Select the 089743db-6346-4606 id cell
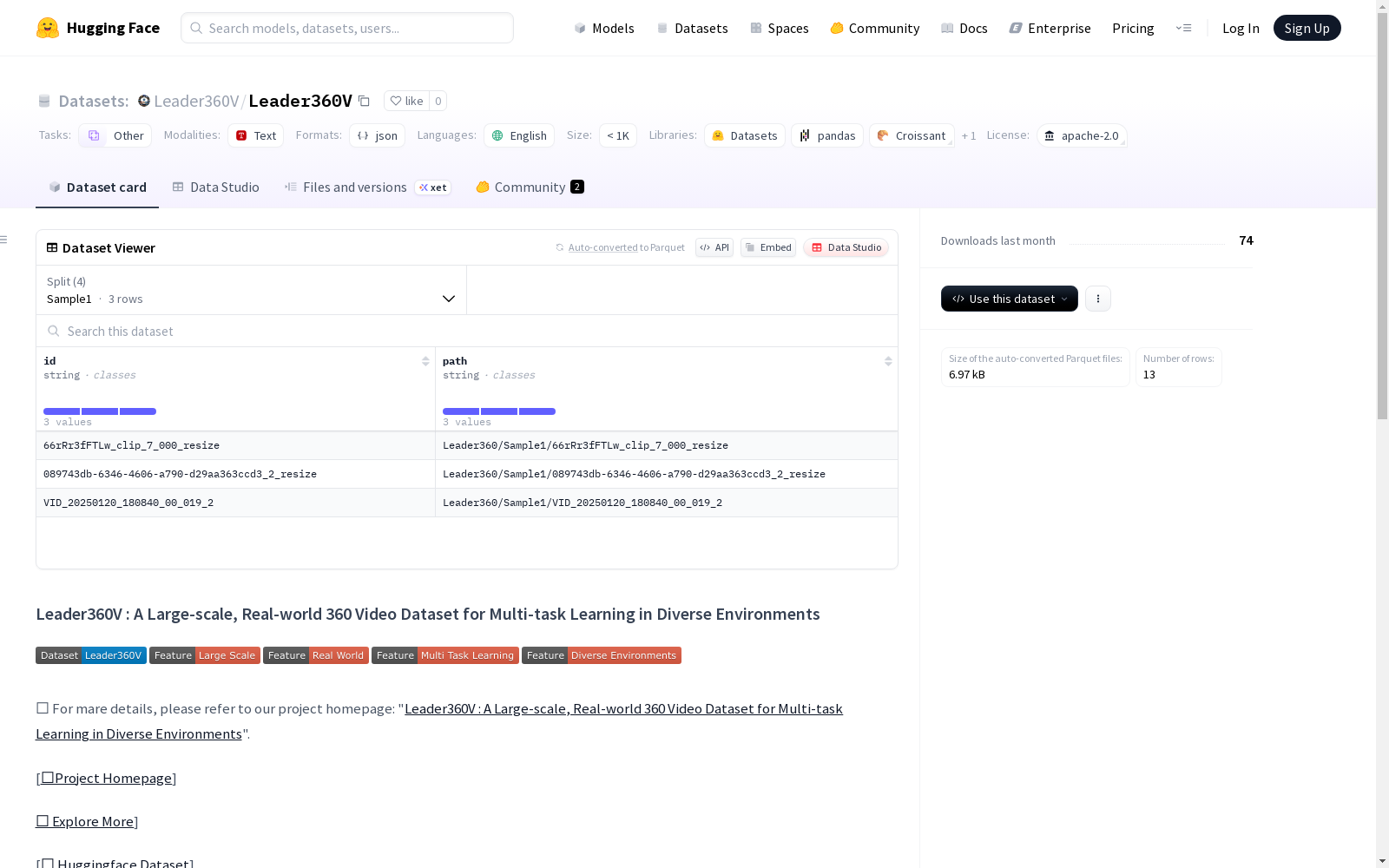Viewport: 1389px width, 868px height. pos(235,474)
